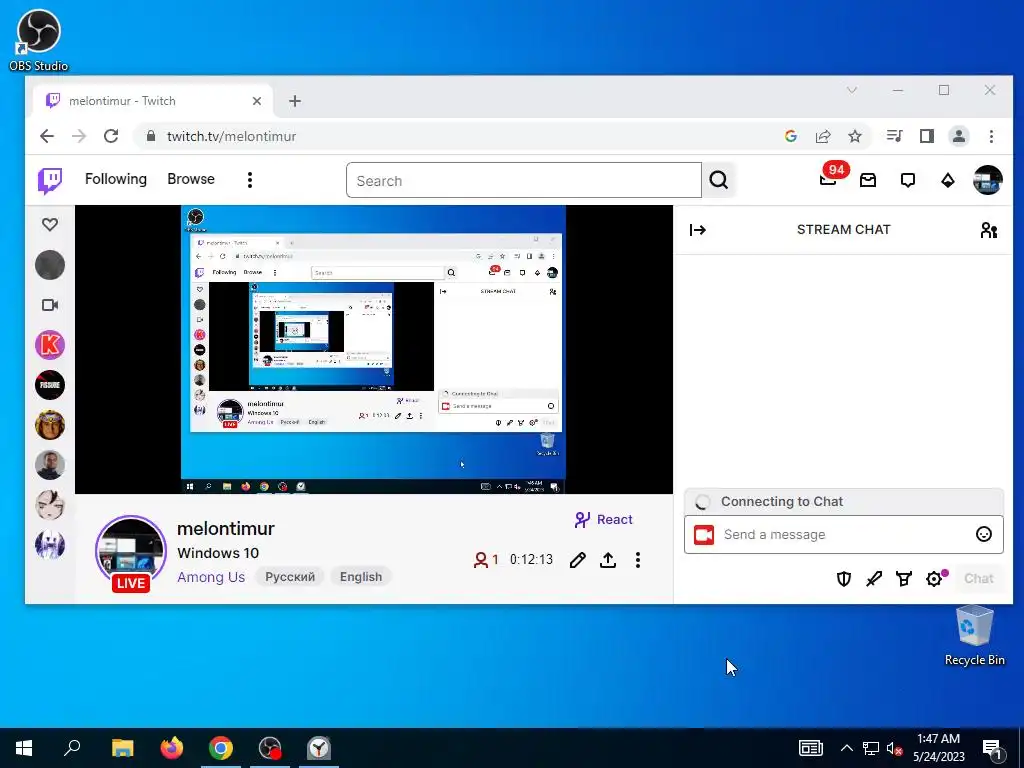Click the goblet predictions icon under chat
Viewport: 1024px width, 768px height.
[904, 579]
